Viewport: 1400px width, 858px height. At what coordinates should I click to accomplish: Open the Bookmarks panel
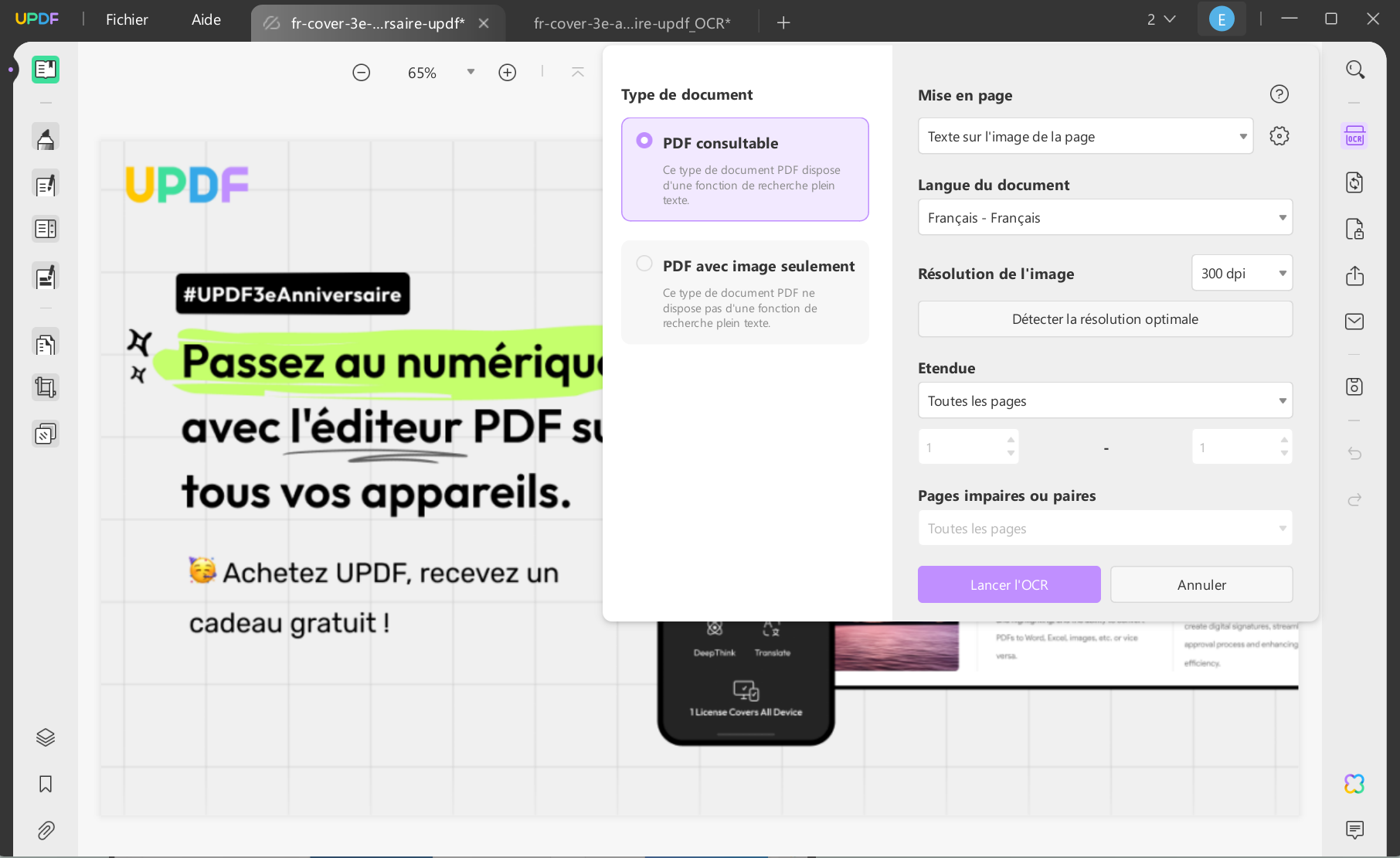[x=46, y=784]
